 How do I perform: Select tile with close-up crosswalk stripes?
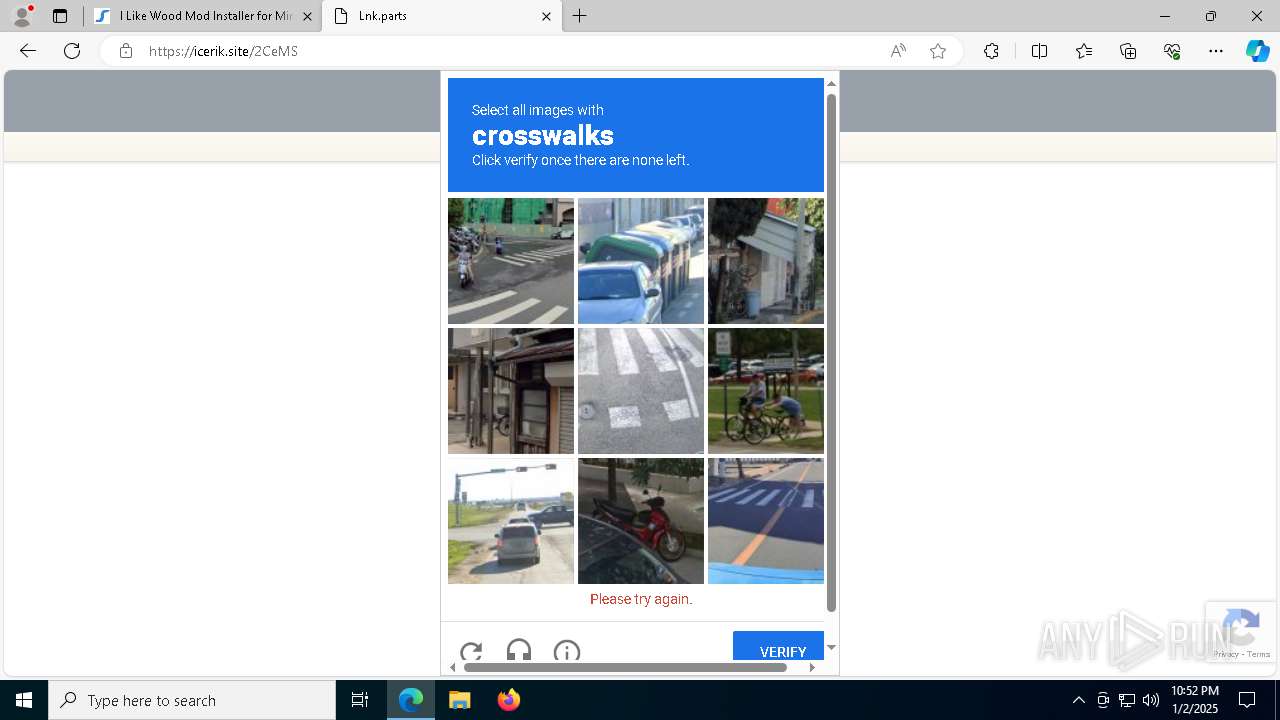(641, 391)
